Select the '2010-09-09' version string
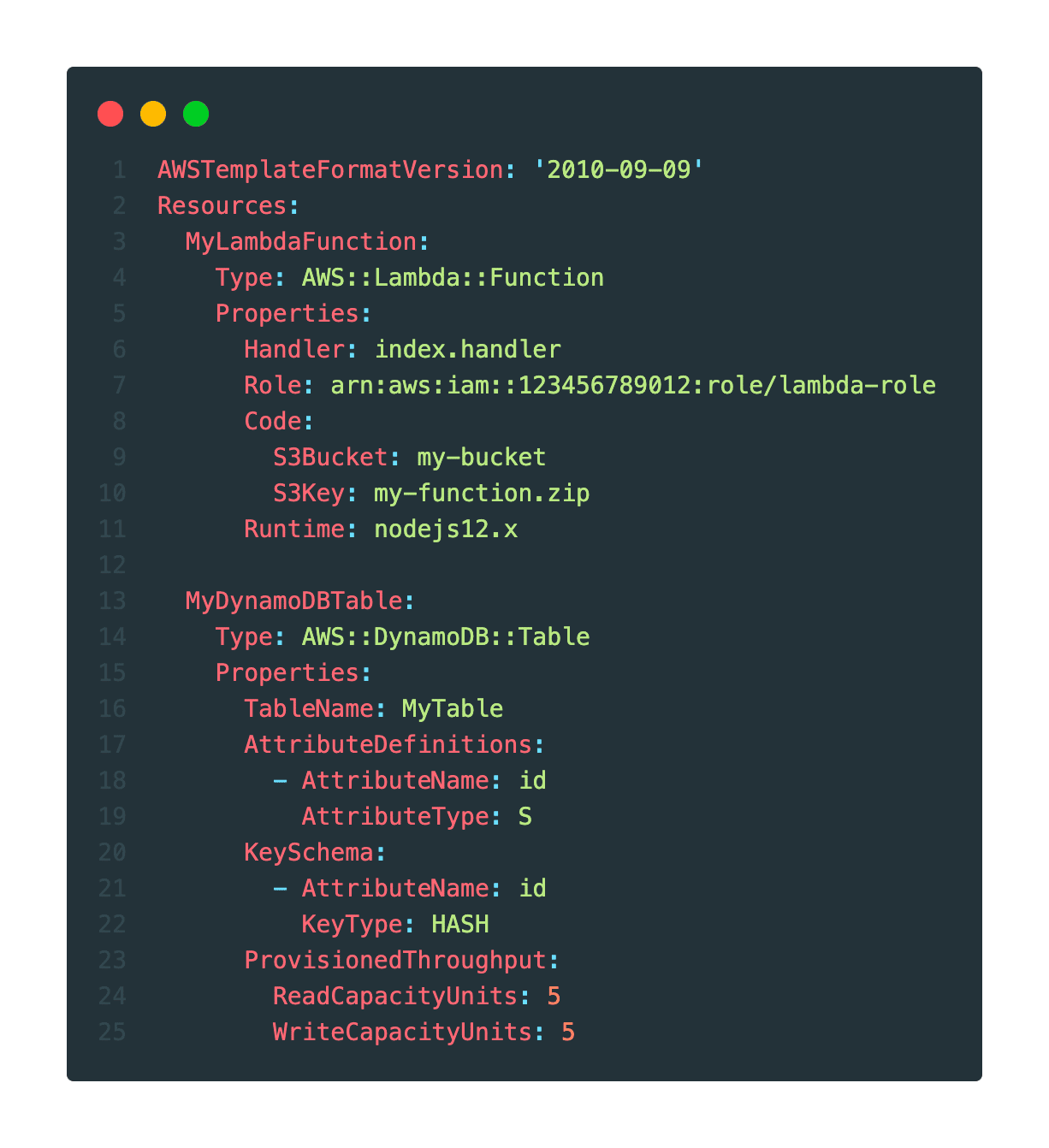Screen dimensions: 1049x1148 (619, 169)
